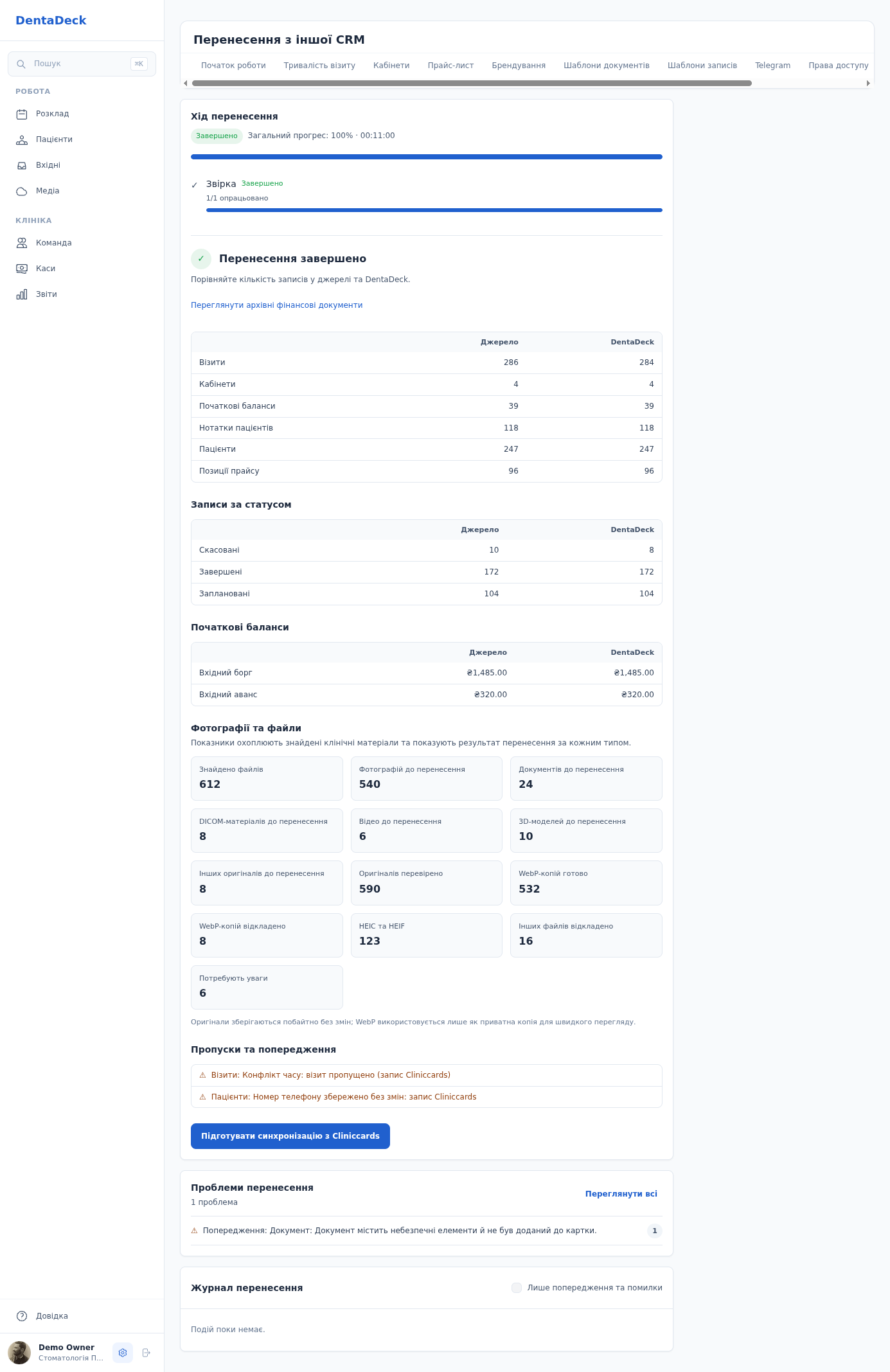Click Переглянути архівні фінансові документи link
Viewport: 890px width, 1372px height.
coord(277,305)
